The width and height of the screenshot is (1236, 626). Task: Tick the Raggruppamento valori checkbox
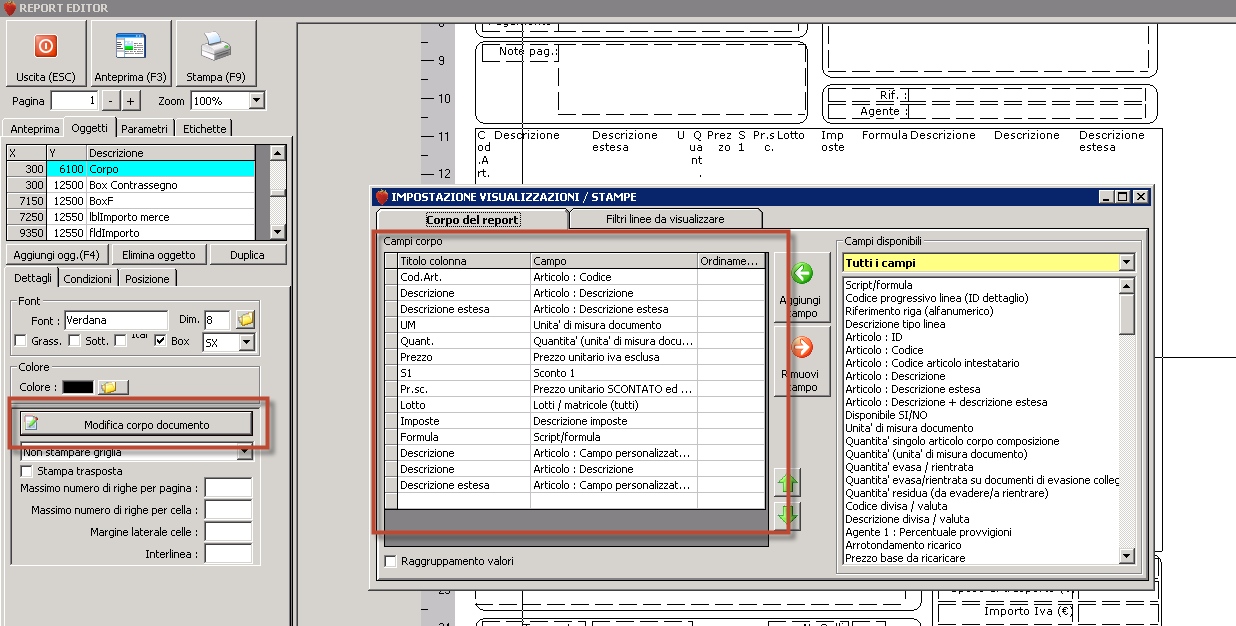(391, 561)
